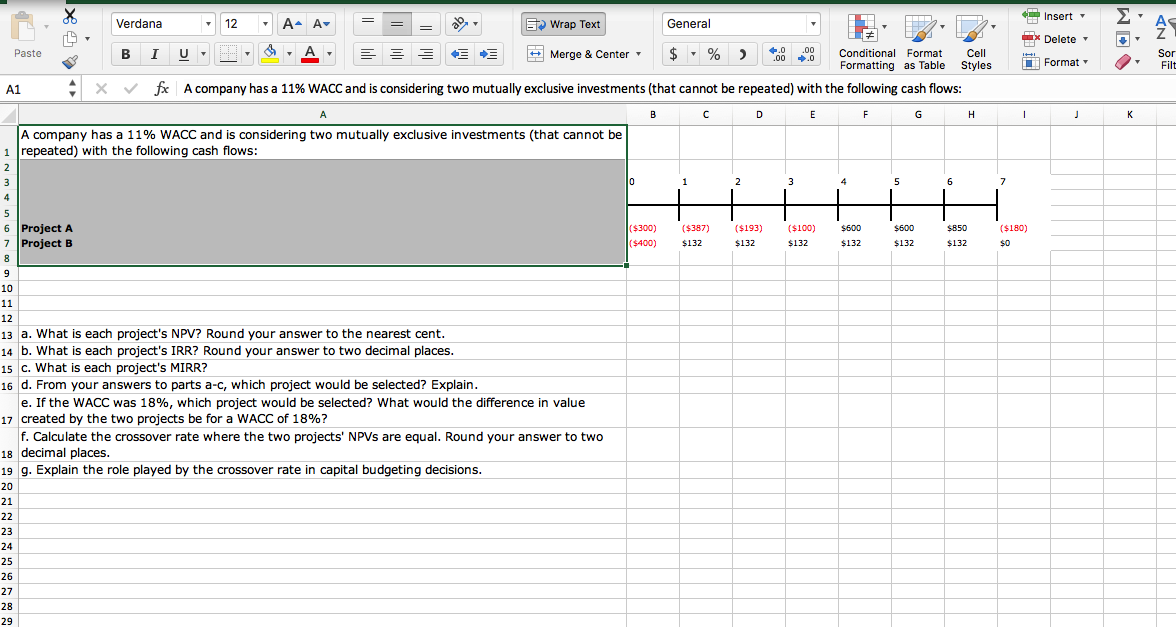
Task: Toggle bold formatting
Action: [x=127, y=54]
